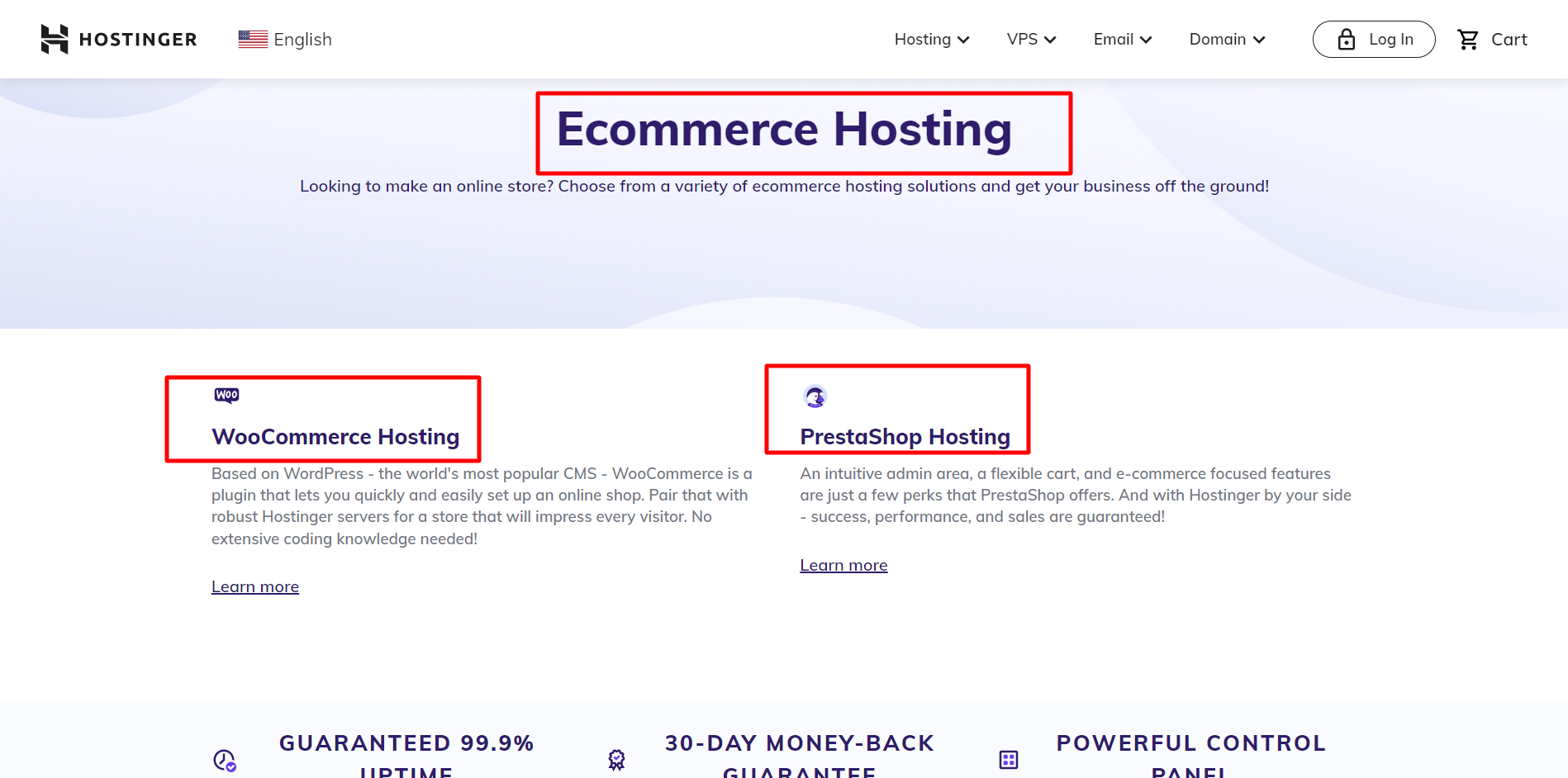Image resolution: width=1568 pixels, height=778 pixels.
Task: Click the US flag language icon
Action: coord(253,39)
